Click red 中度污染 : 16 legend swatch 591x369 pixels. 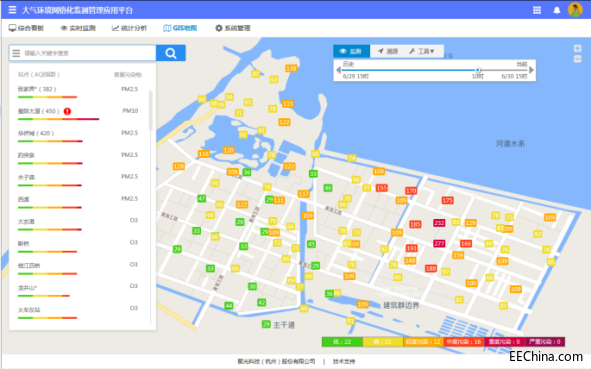click(463, 341)
